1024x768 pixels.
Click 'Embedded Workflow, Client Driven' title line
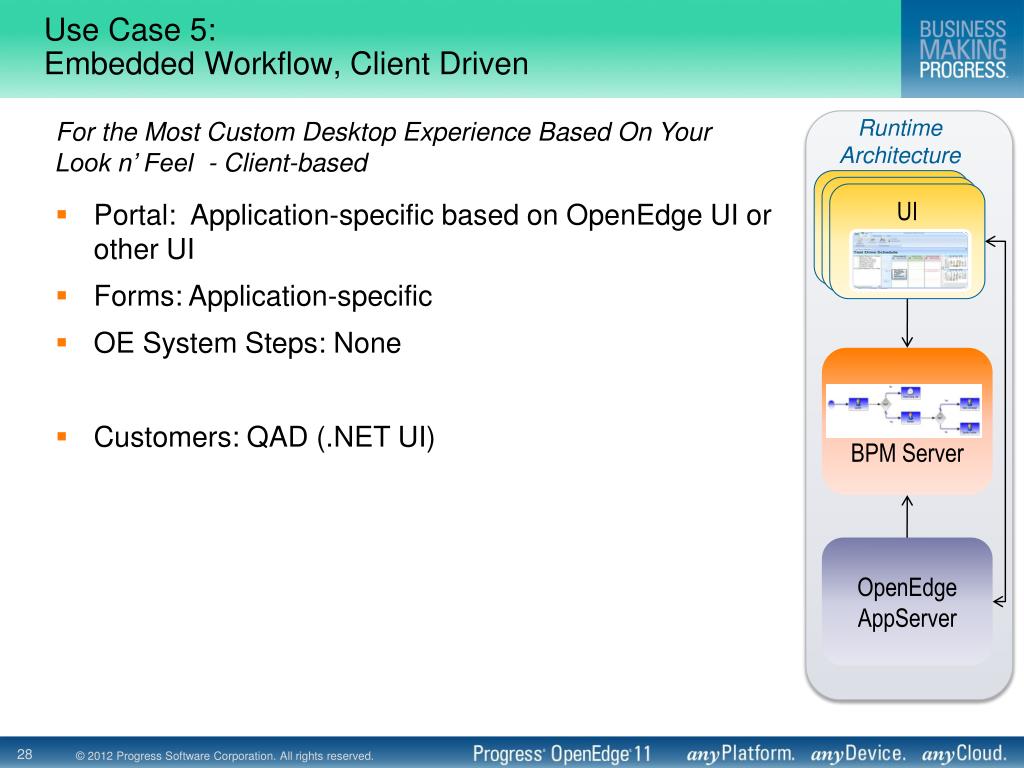point(286,64)
